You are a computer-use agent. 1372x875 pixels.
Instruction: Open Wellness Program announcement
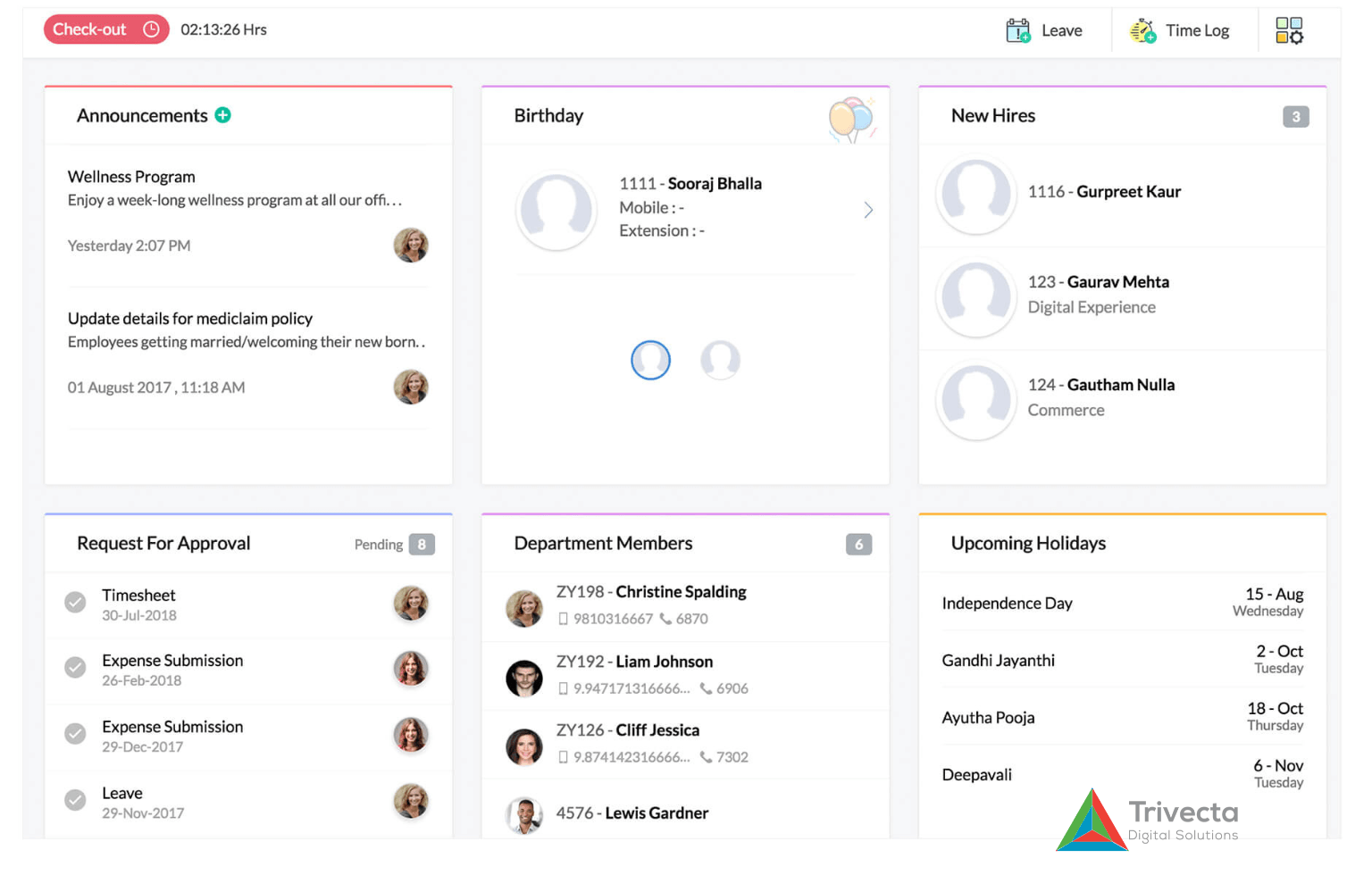pos(131,177)
